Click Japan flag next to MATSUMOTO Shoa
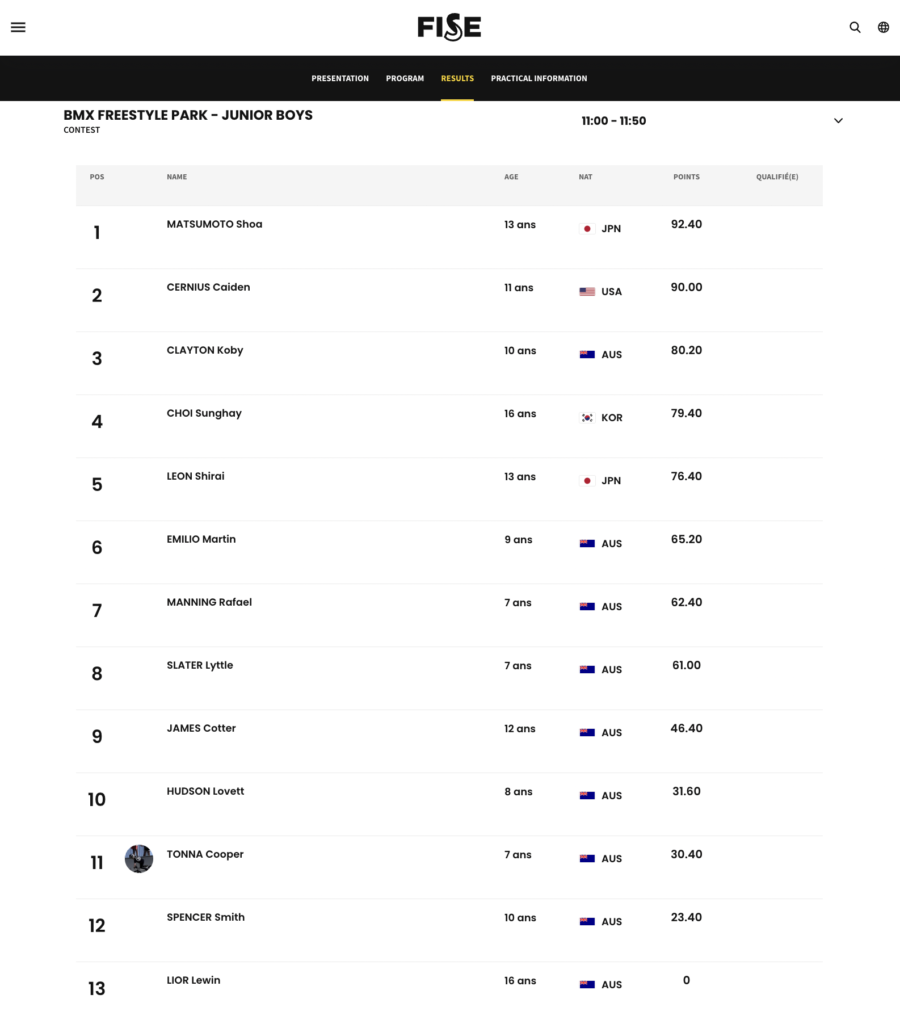900x1024 pixels. click(587, 229)
